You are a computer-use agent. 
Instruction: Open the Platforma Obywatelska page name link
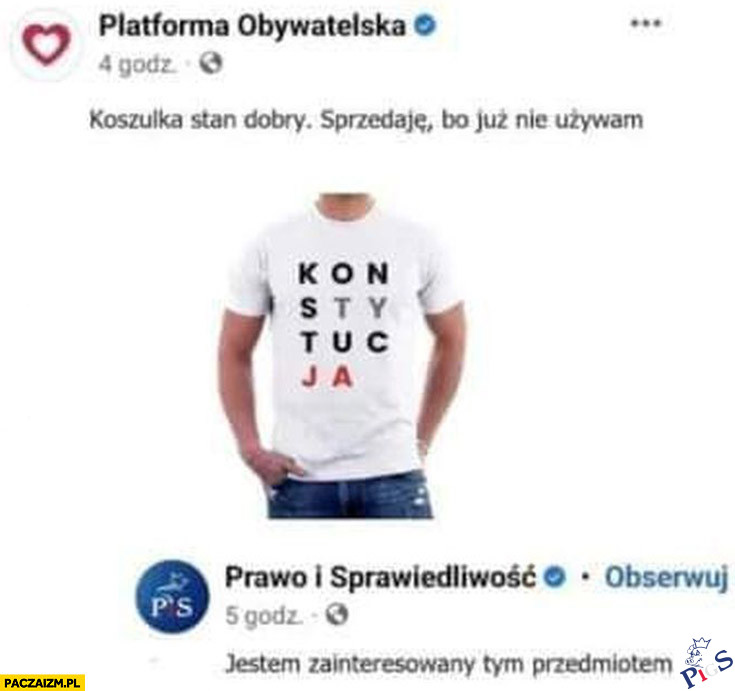coord(252,26)
